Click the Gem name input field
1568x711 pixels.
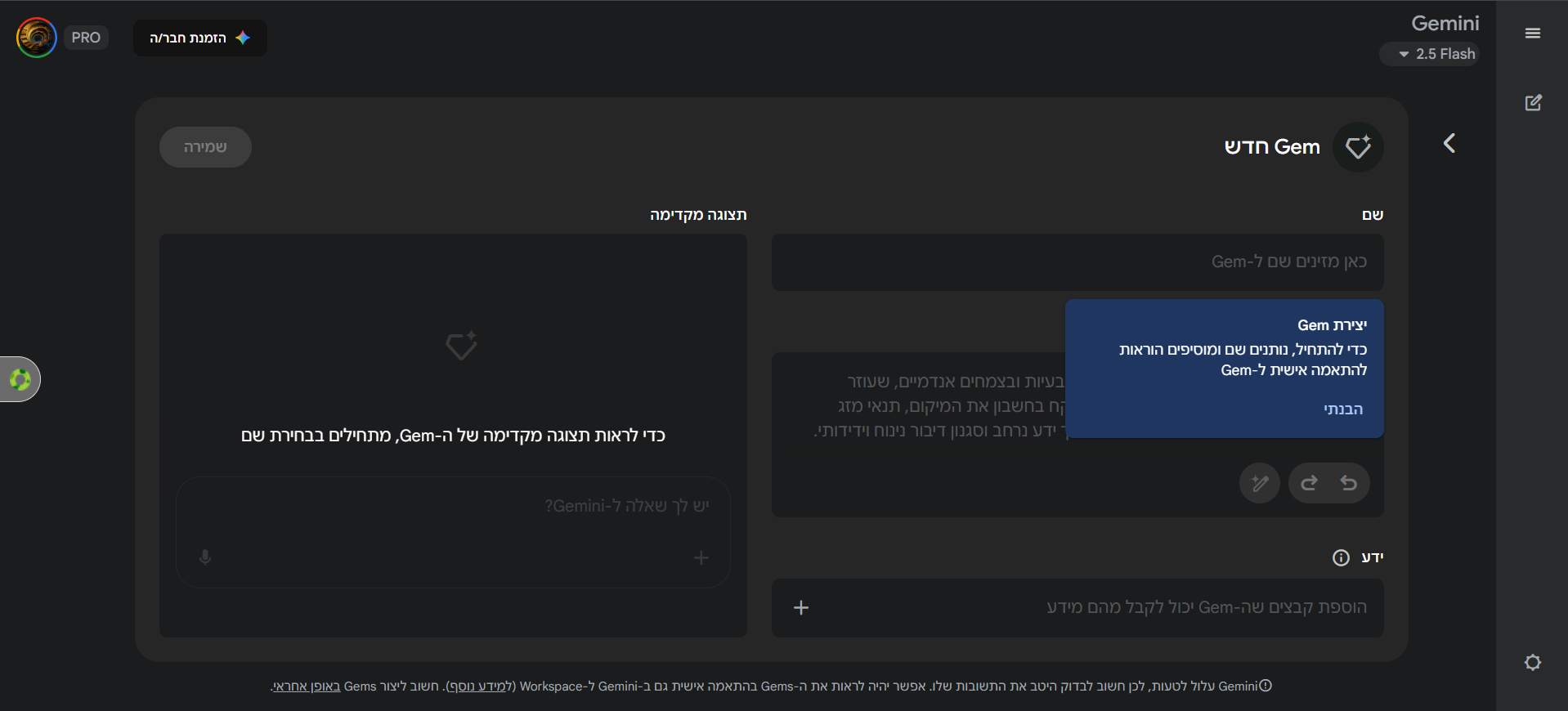click(x=1077, y=262)
